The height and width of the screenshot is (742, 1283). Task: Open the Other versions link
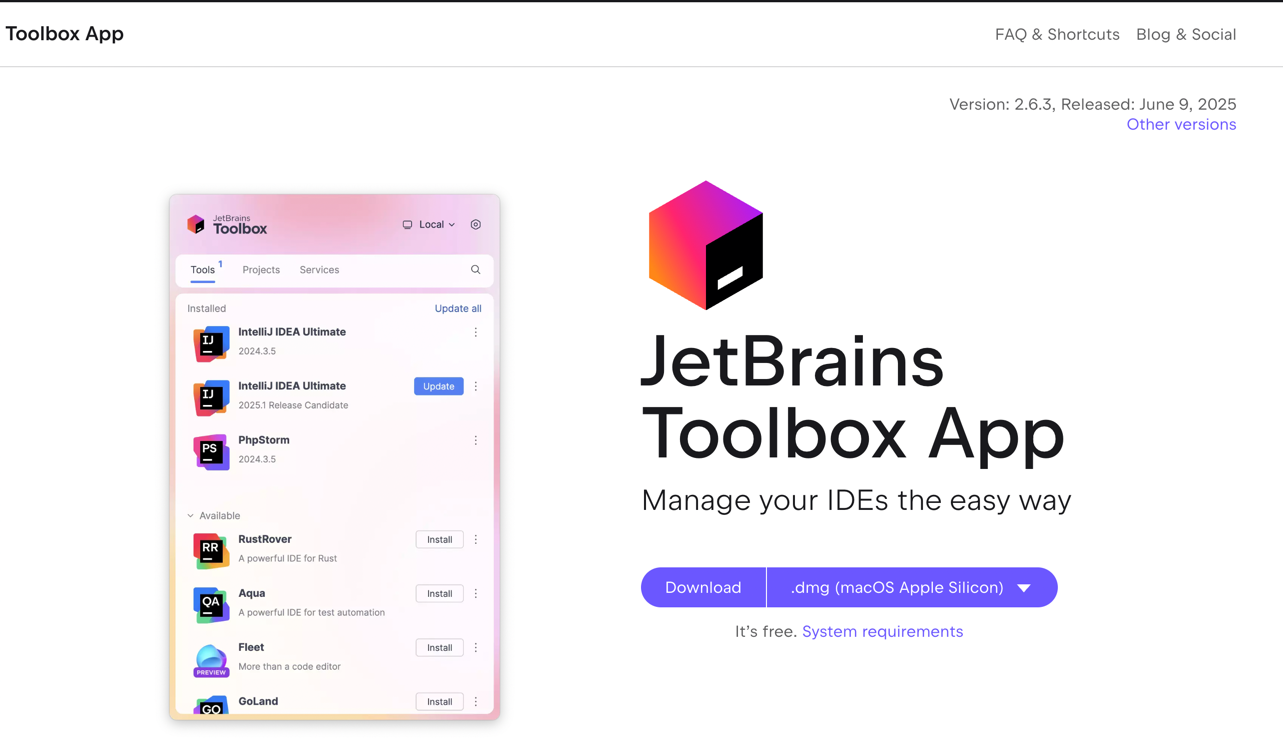[x=1180, y=125]
